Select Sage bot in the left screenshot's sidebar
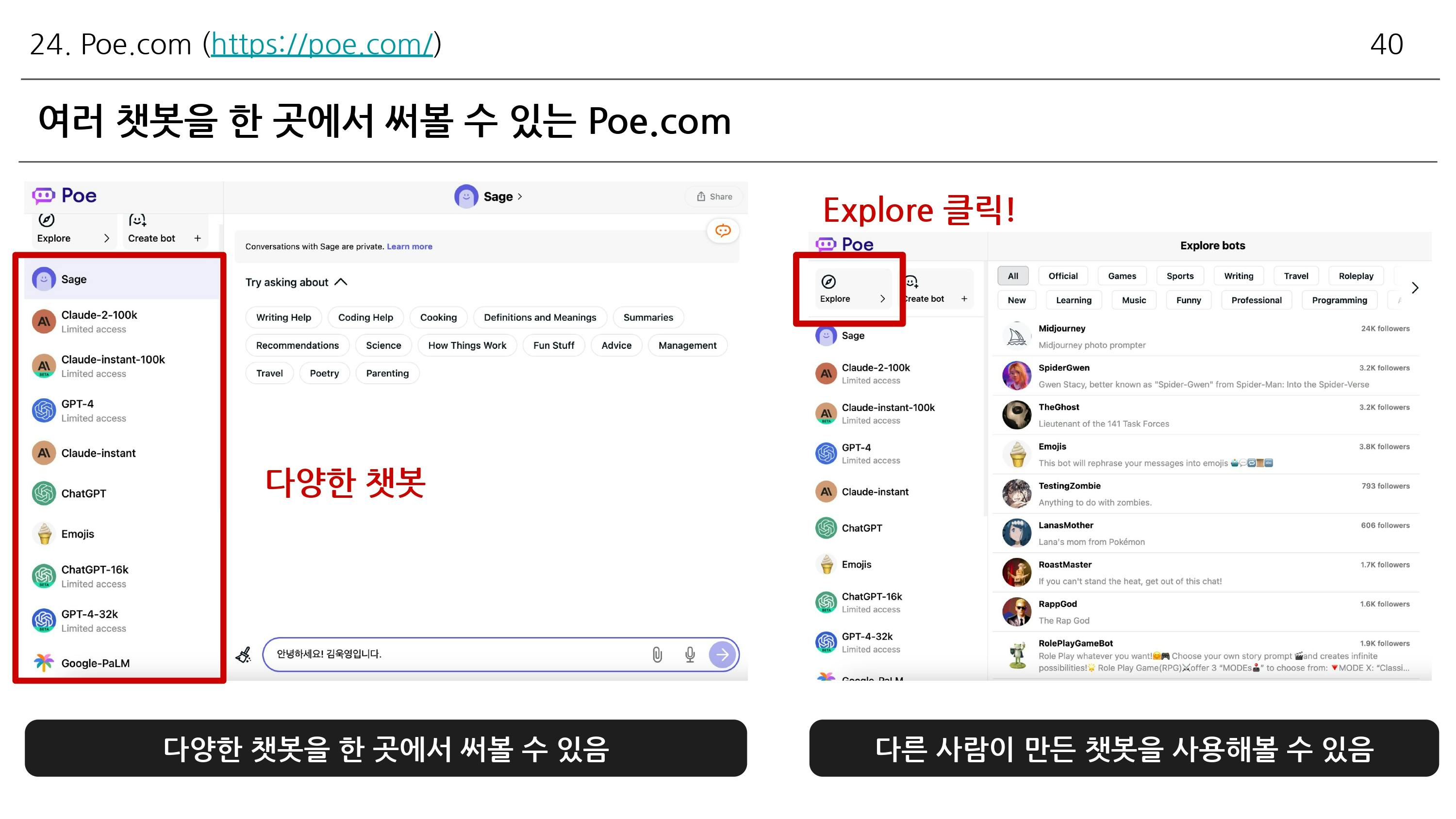The image size is (1456, 819). pos(121,279)
